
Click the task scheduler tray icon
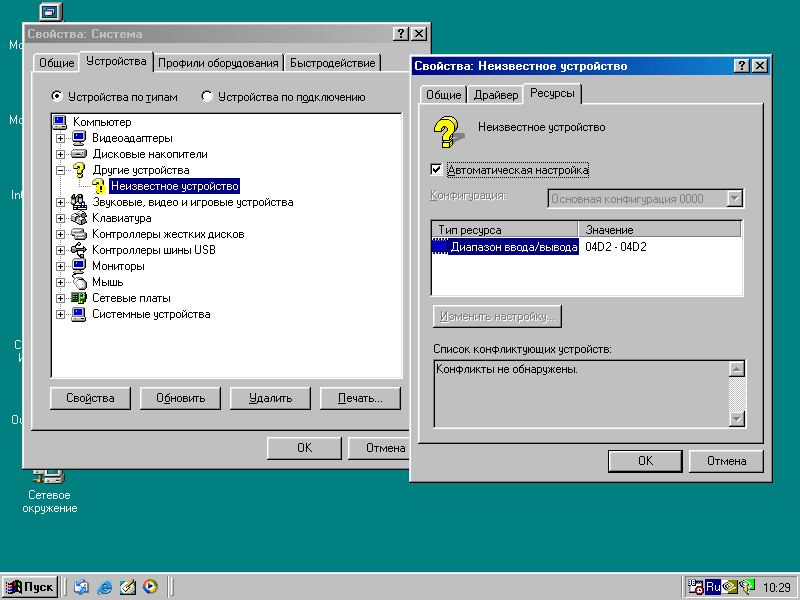pos(695,587)
